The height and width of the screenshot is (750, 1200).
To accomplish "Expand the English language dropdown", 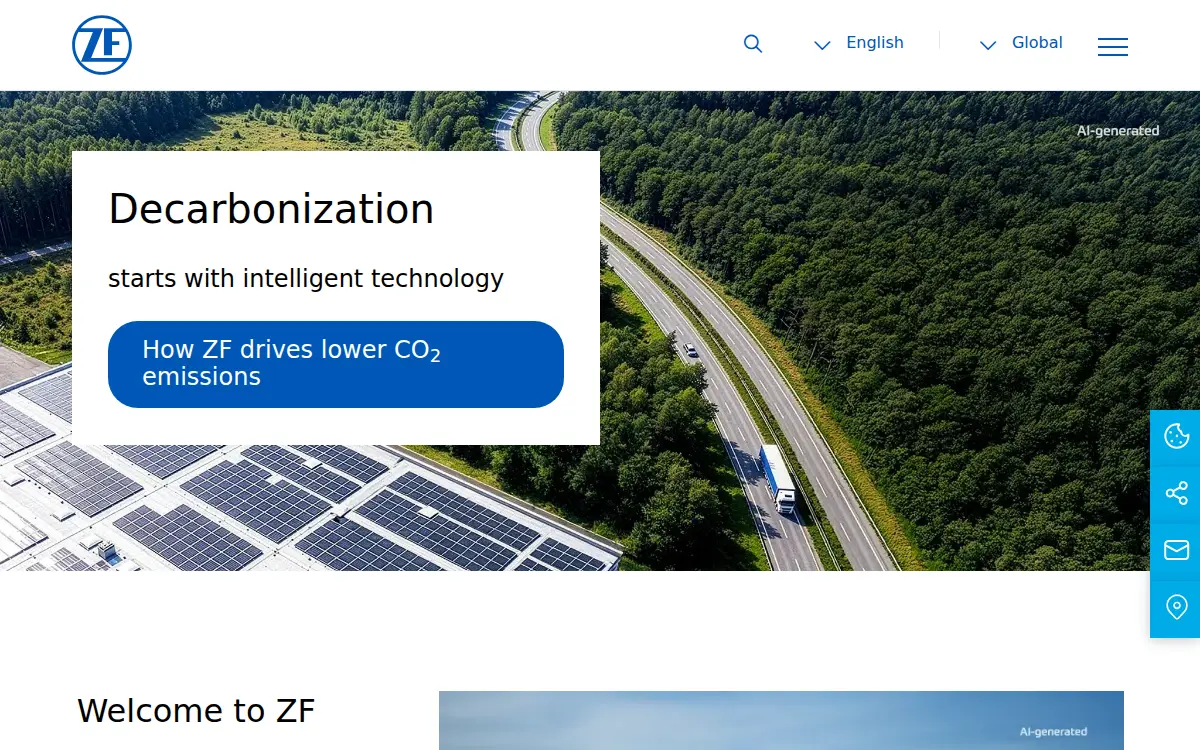I will [859, 43].
